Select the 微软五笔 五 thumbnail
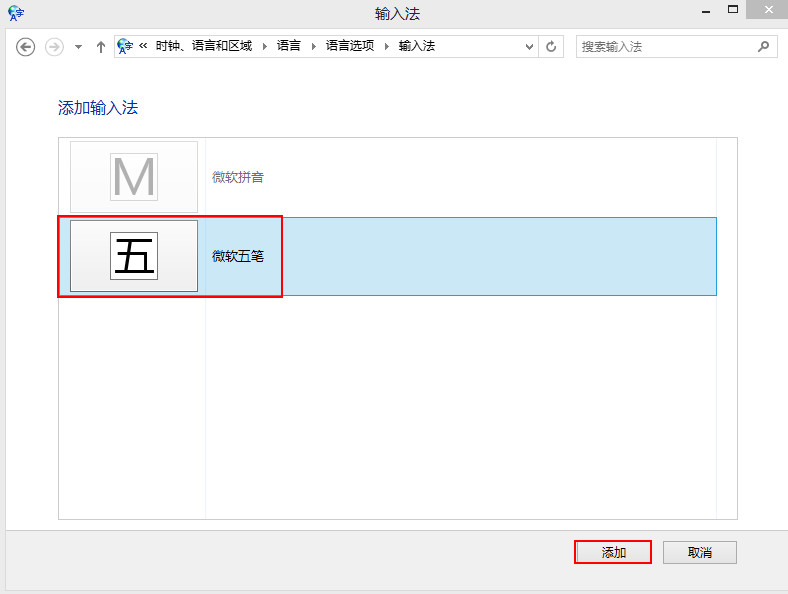Image resolution: width=788 pixels, height=594 pixels. pos(134,256)
